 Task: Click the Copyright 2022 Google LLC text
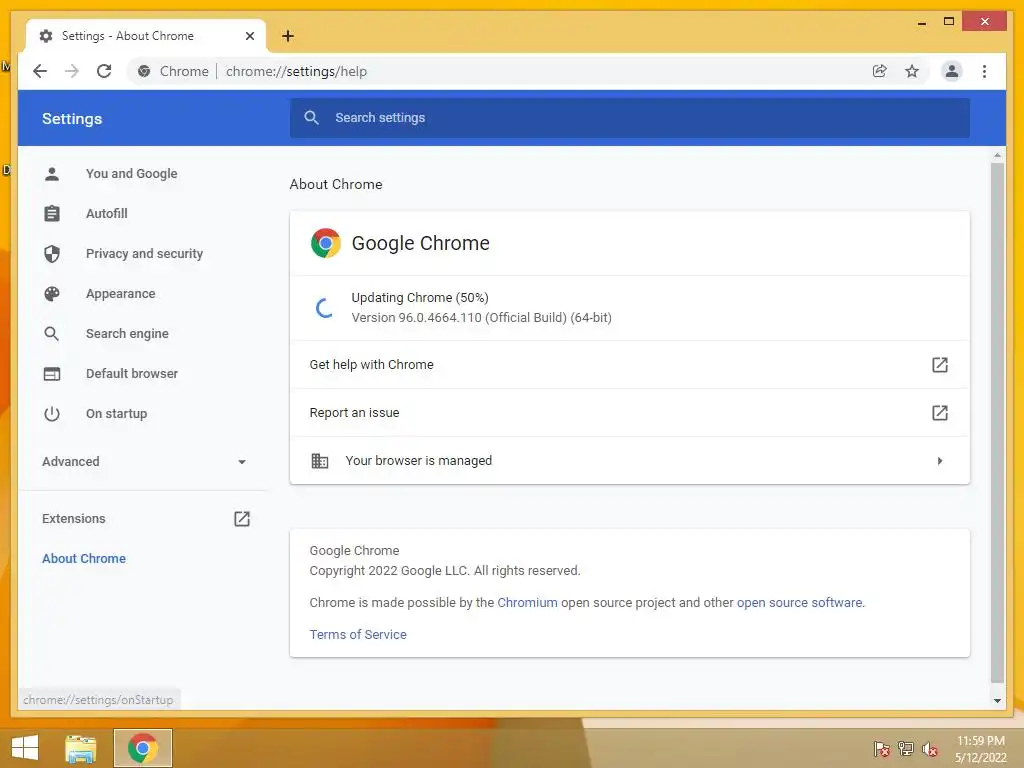point(445,570)
